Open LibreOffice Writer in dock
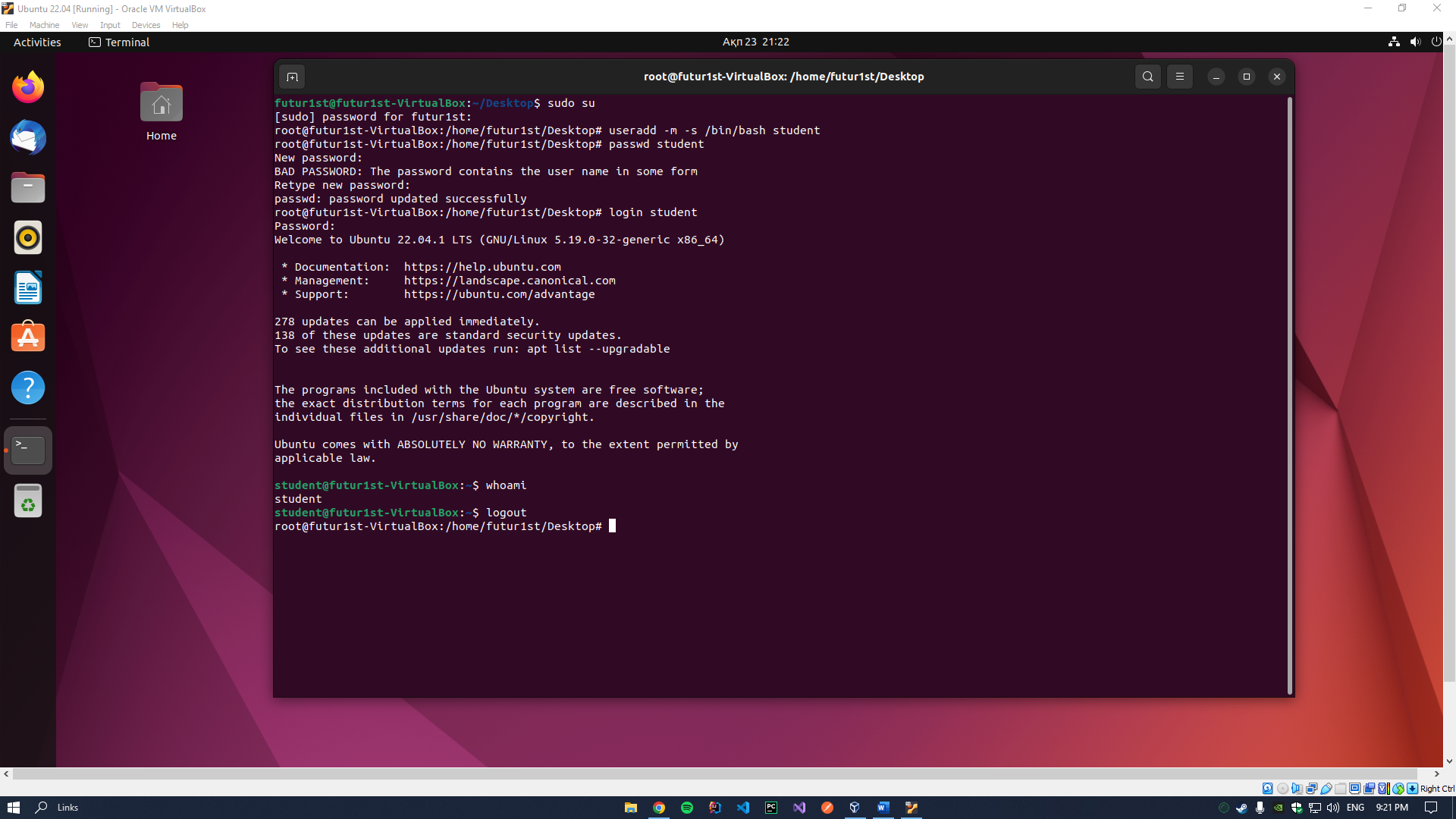Image resolution: width=1456 pixels, height=819 pixels. click(x=28, y=287)
